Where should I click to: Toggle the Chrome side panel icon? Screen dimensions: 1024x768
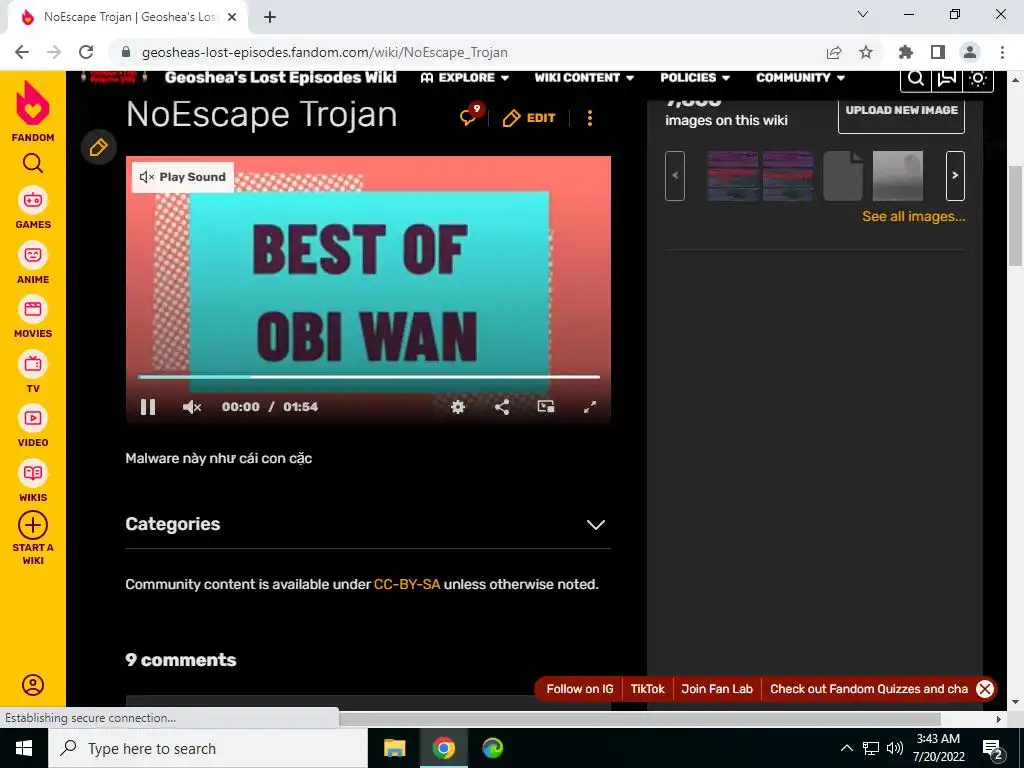point(938,52)
